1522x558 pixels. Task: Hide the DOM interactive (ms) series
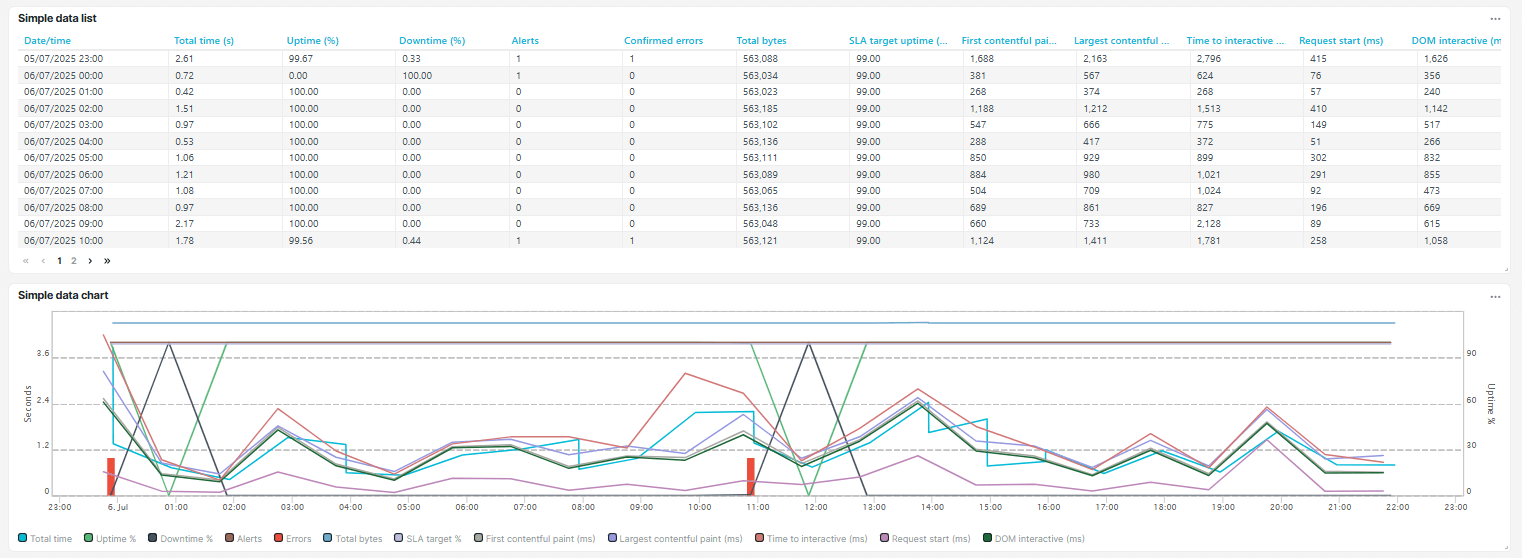coord(1033,539)
